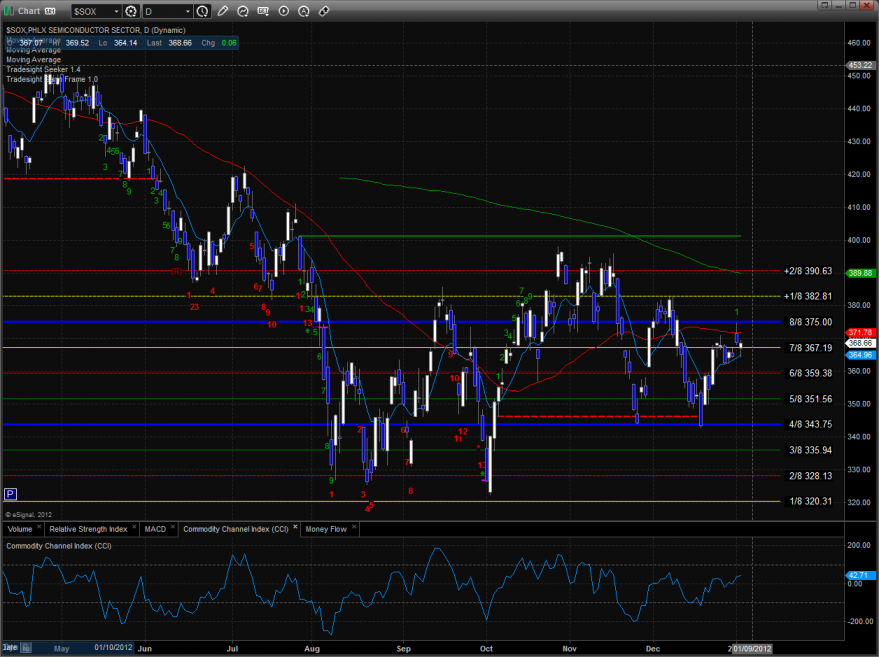Click the 8/8 375.00 level label

(x=811, y=322)
